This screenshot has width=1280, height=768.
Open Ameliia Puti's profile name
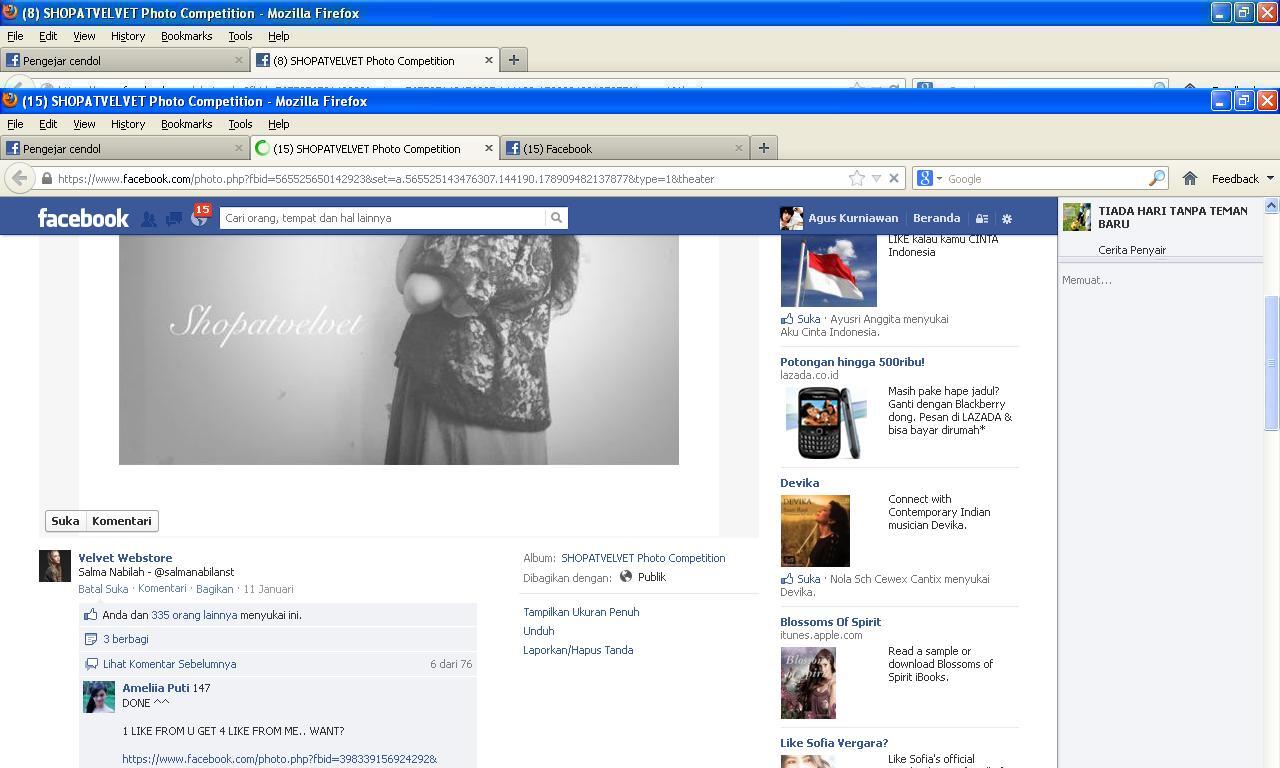[x=156, y=688]
